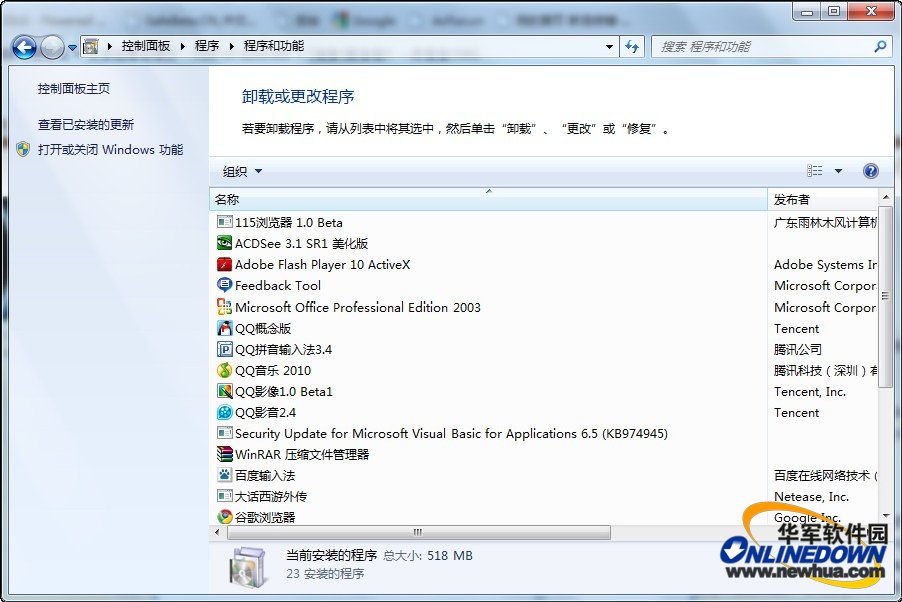Click the search magnifier icon
Viewport: 902px width, 602px height.
click(880, 47)
